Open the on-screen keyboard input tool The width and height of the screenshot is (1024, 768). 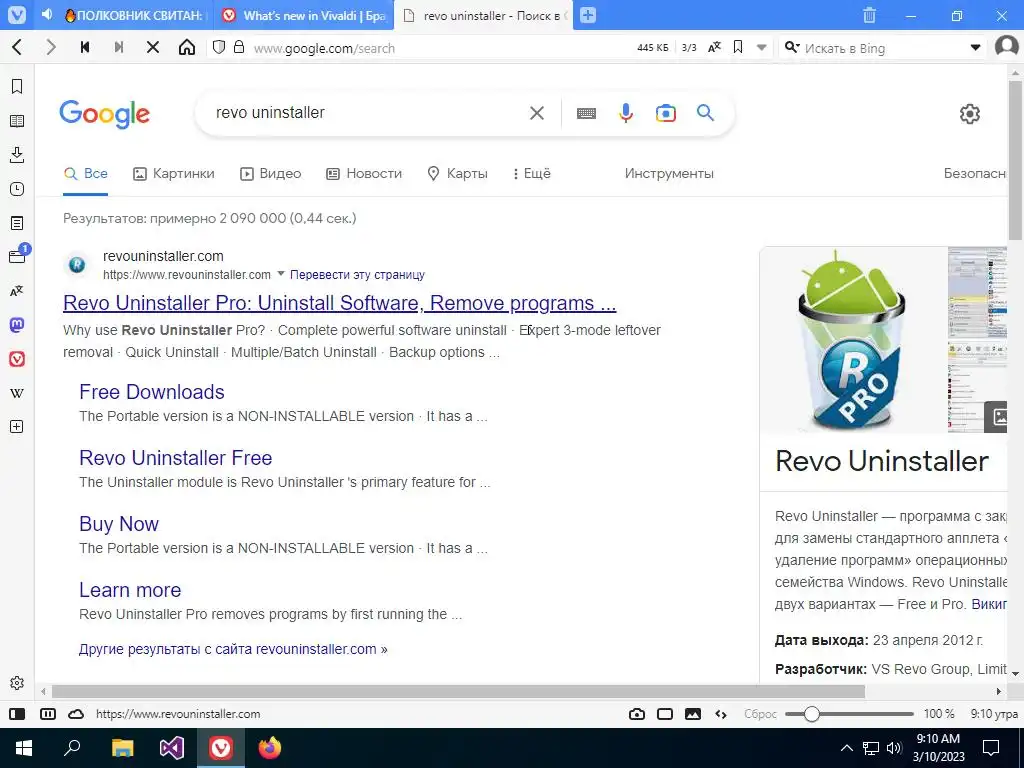click(586, 113)
